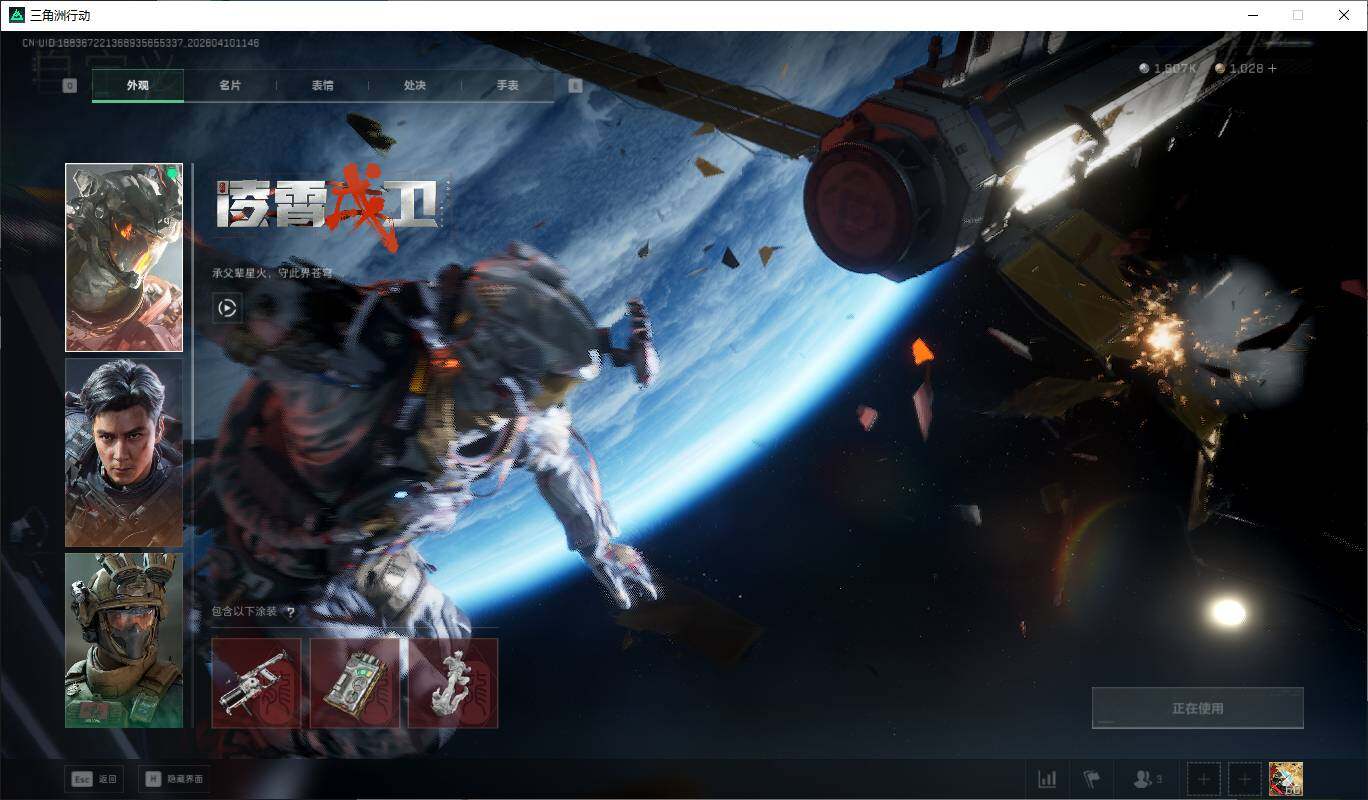Open the bar chart statistics icon

click(x=1047, y=779)
